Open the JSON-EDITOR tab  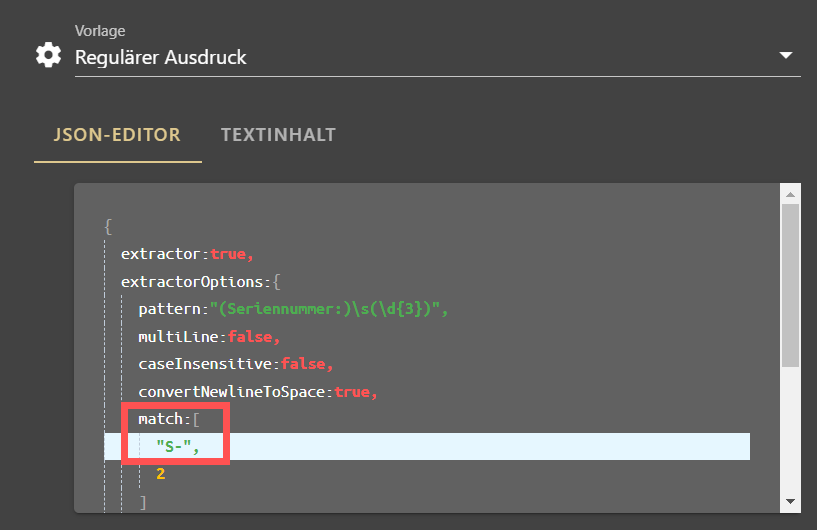(x=117, y=135)
